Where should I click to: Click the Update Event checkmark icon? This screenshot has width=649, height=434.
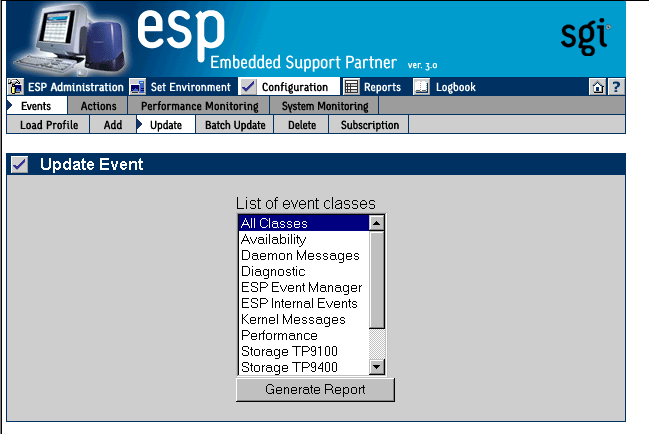19,164
